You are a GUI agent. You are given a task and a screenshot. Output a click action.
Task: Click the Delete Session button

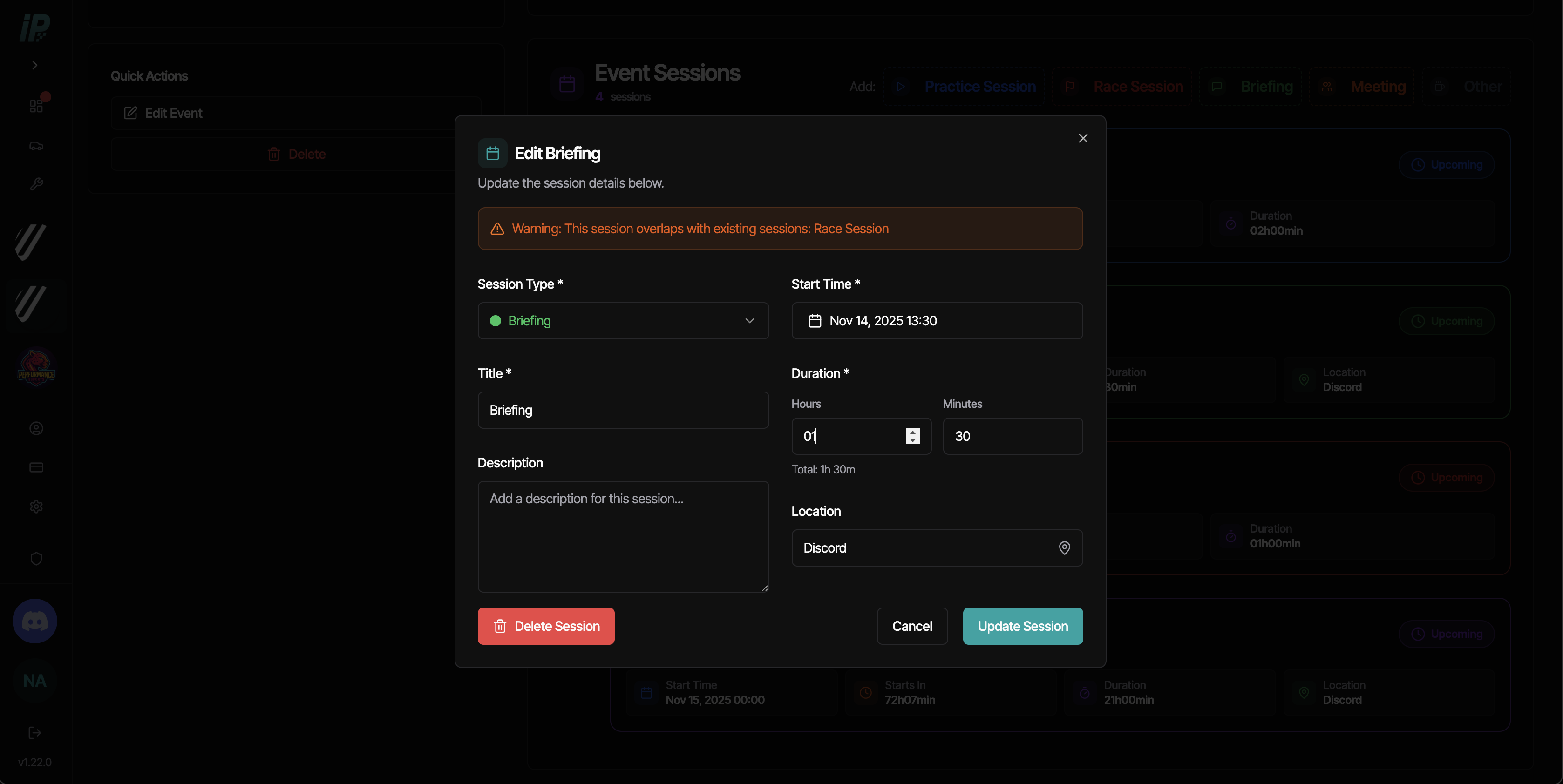click(x=545, y=626)
